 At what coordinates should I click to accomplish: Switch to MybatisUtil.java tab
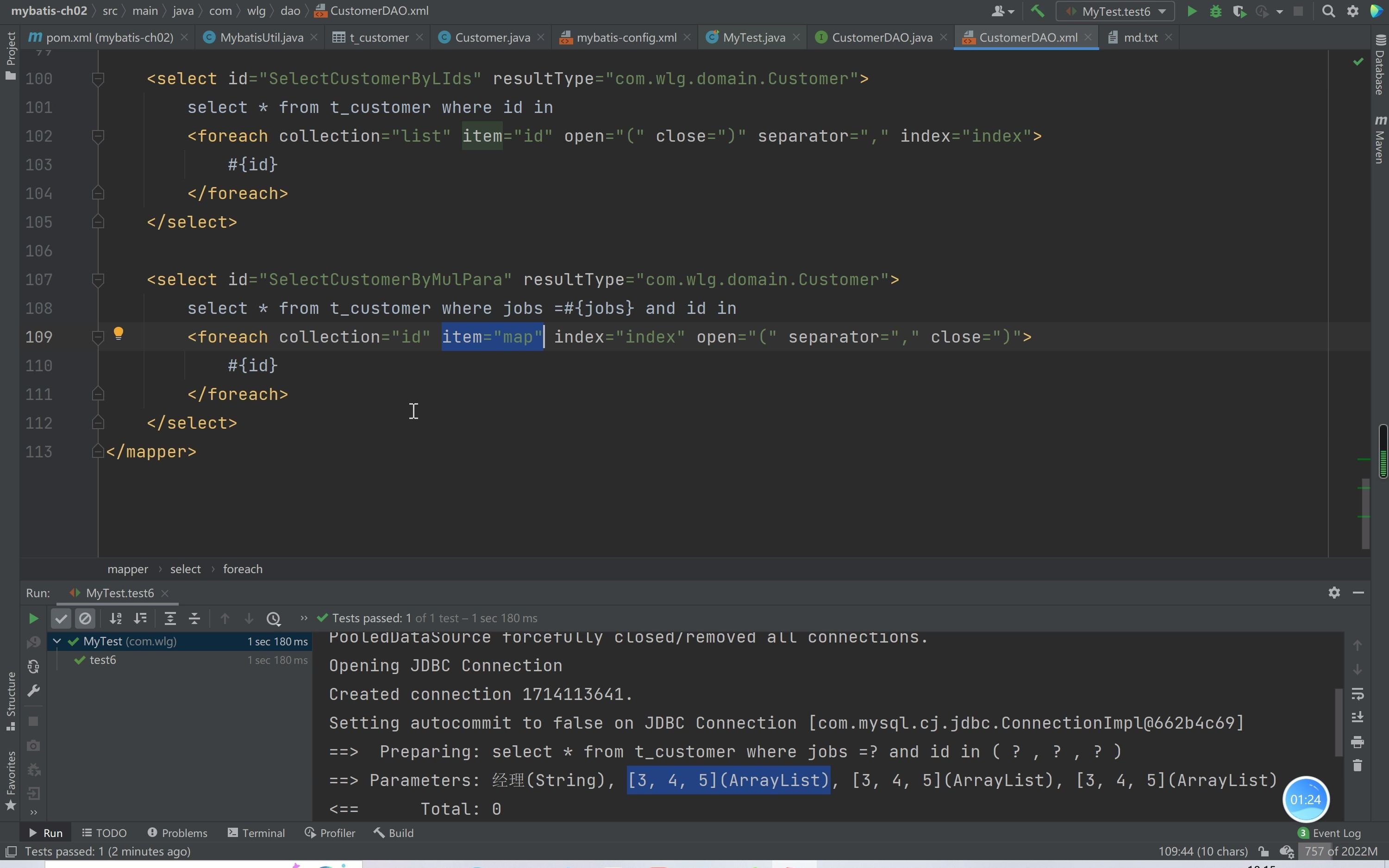pyautogui.click(x=261, y=37)
